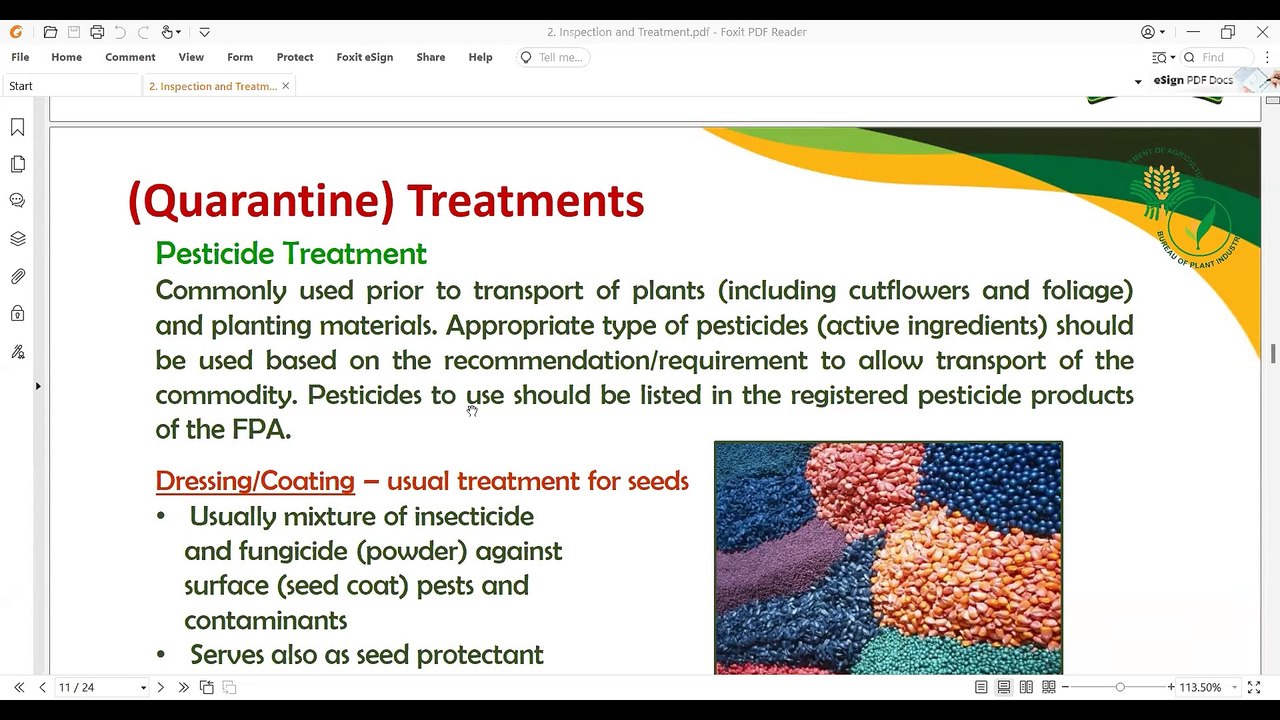Open the more options kebab menu
Screen dimensions: 1280x720
(1266, 57)
